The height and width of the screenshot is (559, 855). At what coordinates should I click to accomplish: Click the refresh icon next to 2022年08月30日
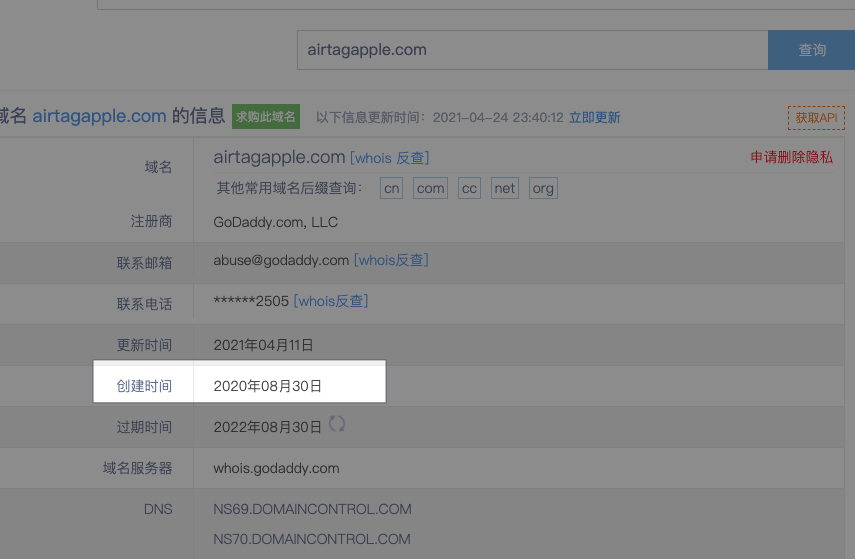click(x=336, y=424)
